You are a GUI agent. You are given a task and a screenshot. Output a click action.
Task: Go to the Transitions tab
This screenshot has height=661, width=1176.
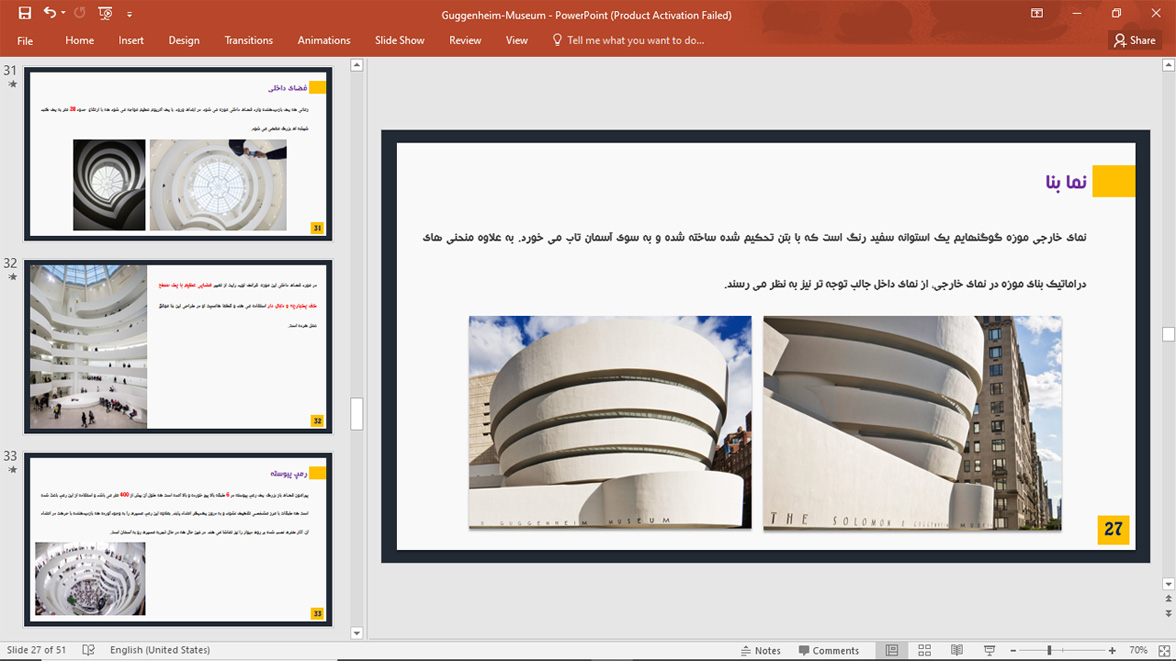click(249, 41)
